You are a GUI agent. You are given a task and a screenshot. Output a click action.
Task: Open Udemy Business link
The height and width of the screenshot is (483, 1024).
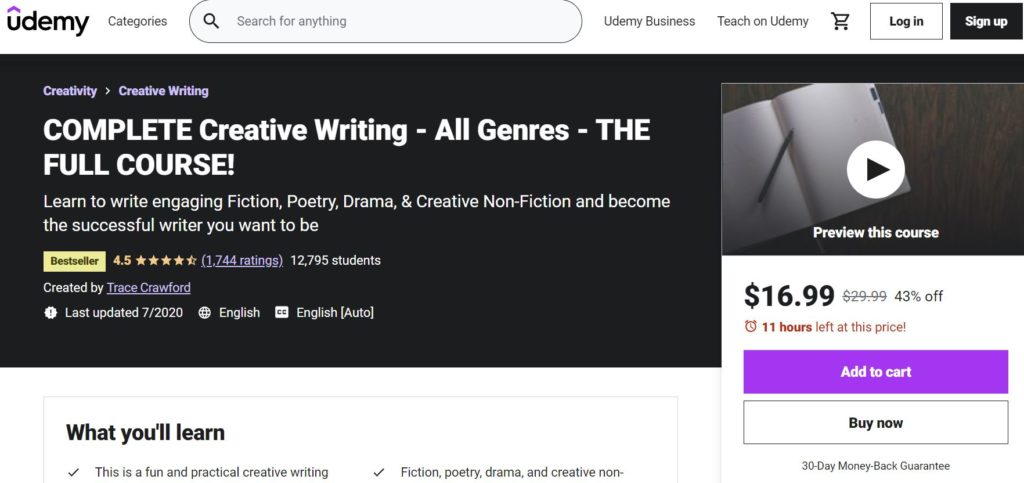649,21
